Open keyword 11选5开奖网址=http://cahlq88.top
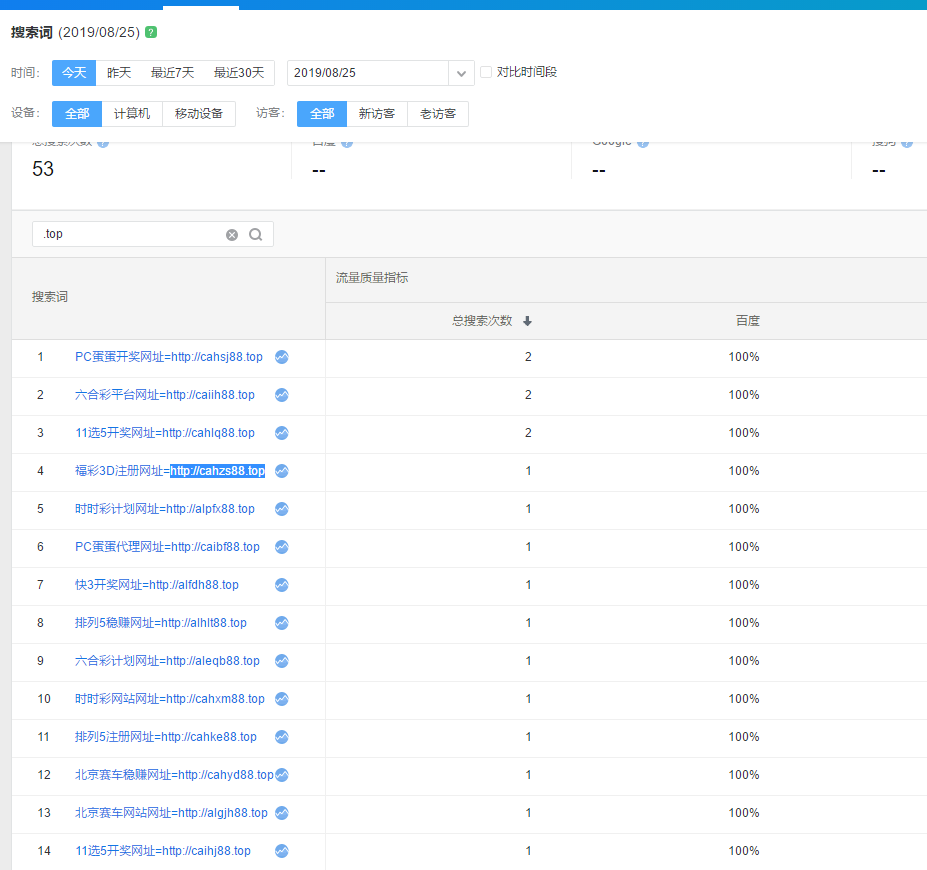This screenshot has height=870, width=927. pyautogui.click(x=165, y=433)
